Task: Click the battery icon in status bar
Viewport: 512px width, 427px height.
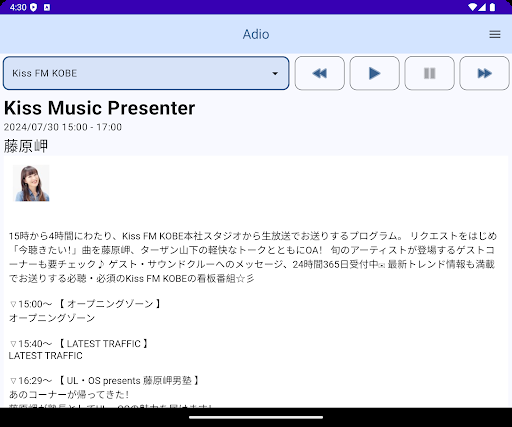Action: coord(492,7)
